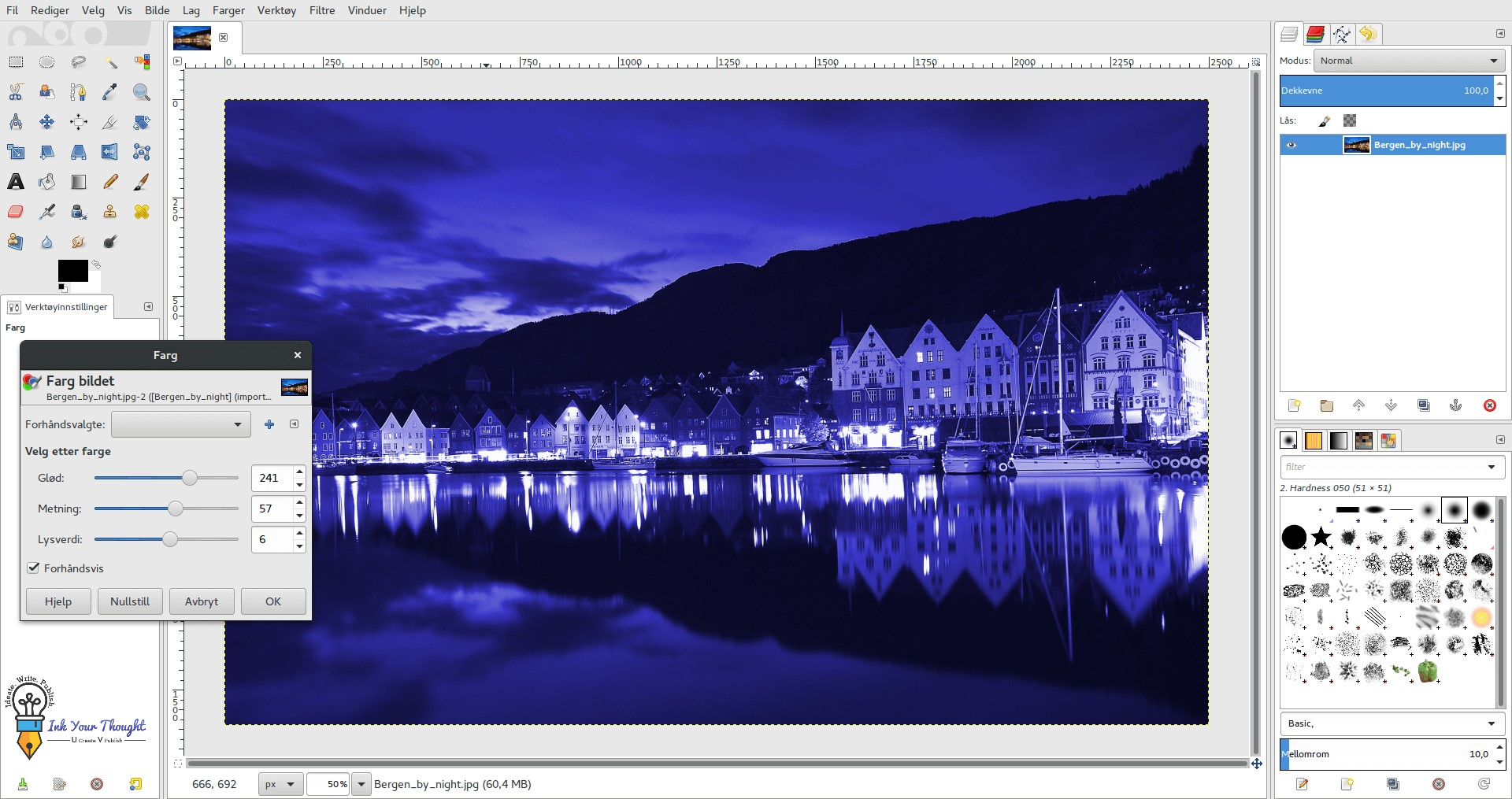Viewport: 1512px width, 799px height.
Task: Open the Basic brush tag dropdown
Action: pyautogui.click(x=1392, y=723)
